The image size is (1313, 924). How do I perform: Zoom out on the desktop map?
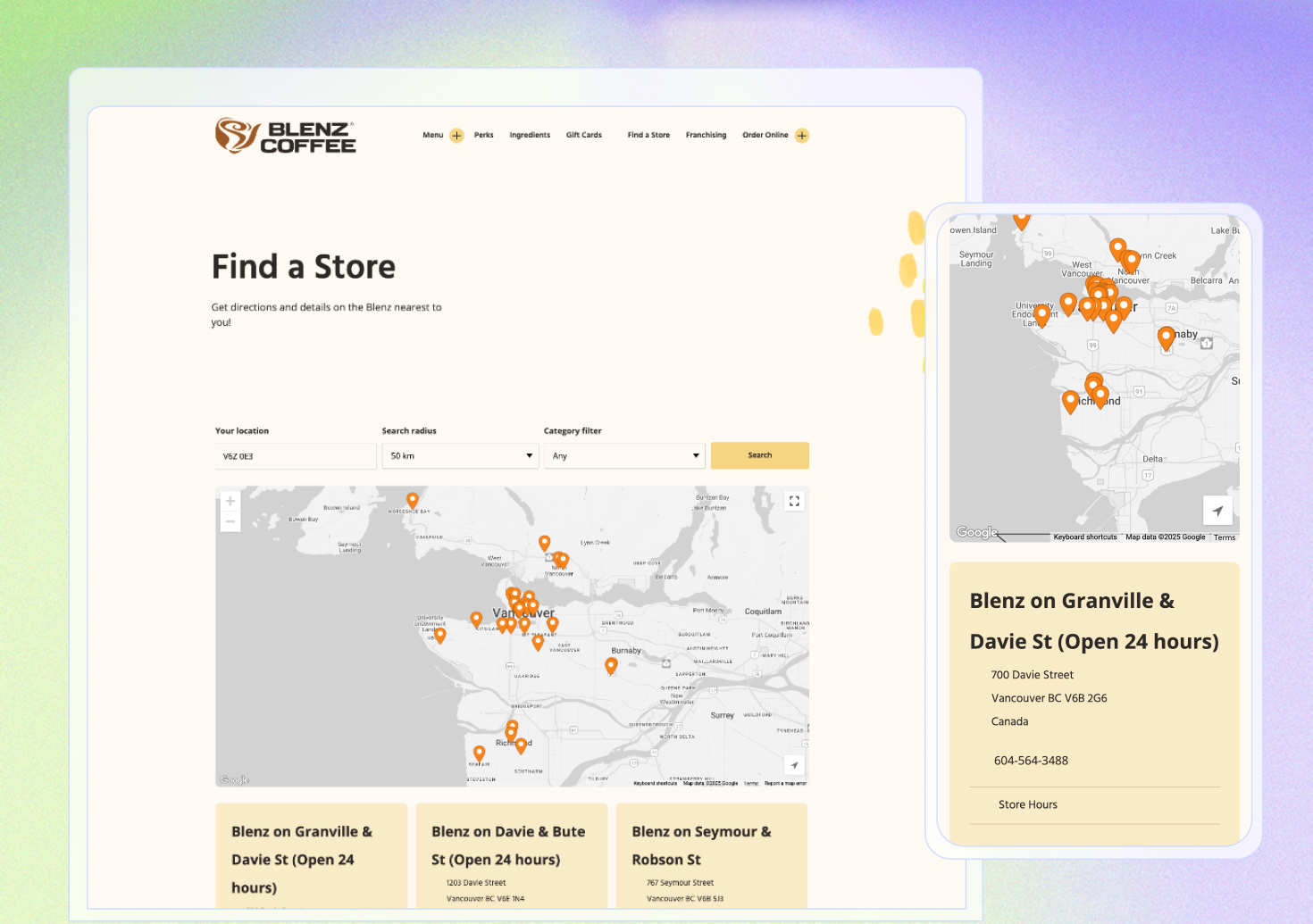coord(230,521)
